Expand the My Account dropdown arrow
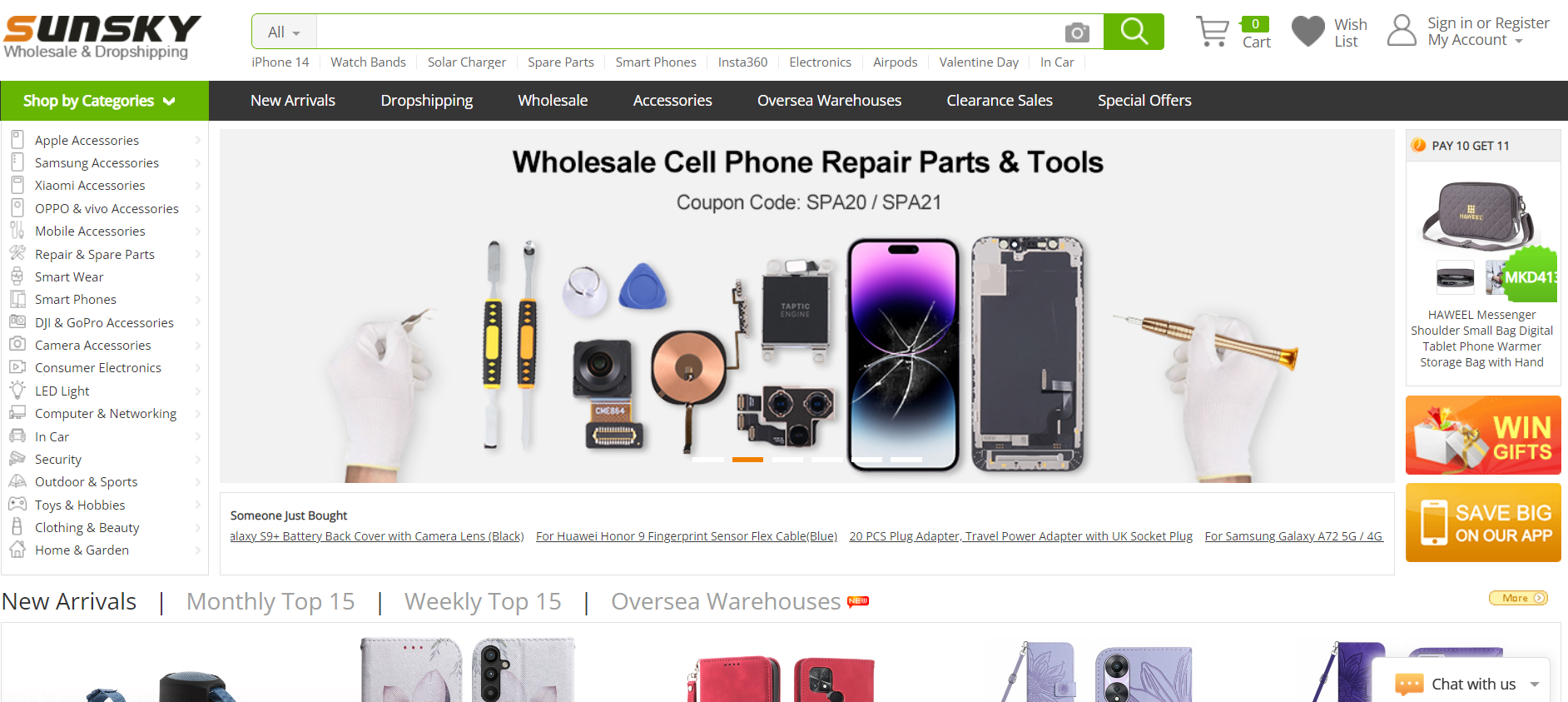1568x702 pixels. (x=1519, y=41)
